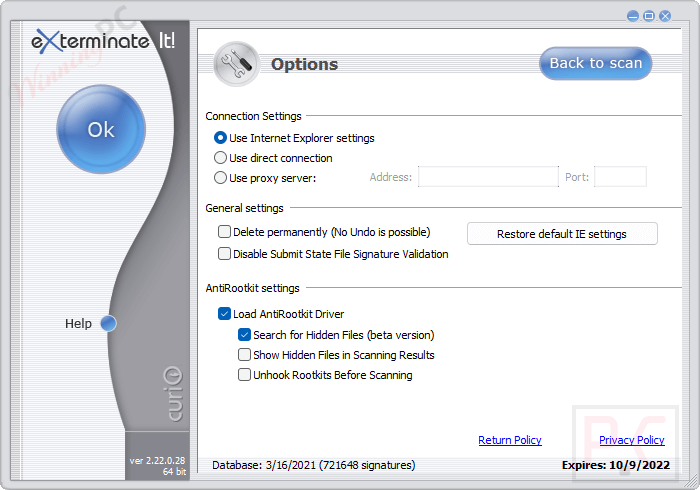Click the ver 2.22.0.28 version text

(x=157, y=461)
